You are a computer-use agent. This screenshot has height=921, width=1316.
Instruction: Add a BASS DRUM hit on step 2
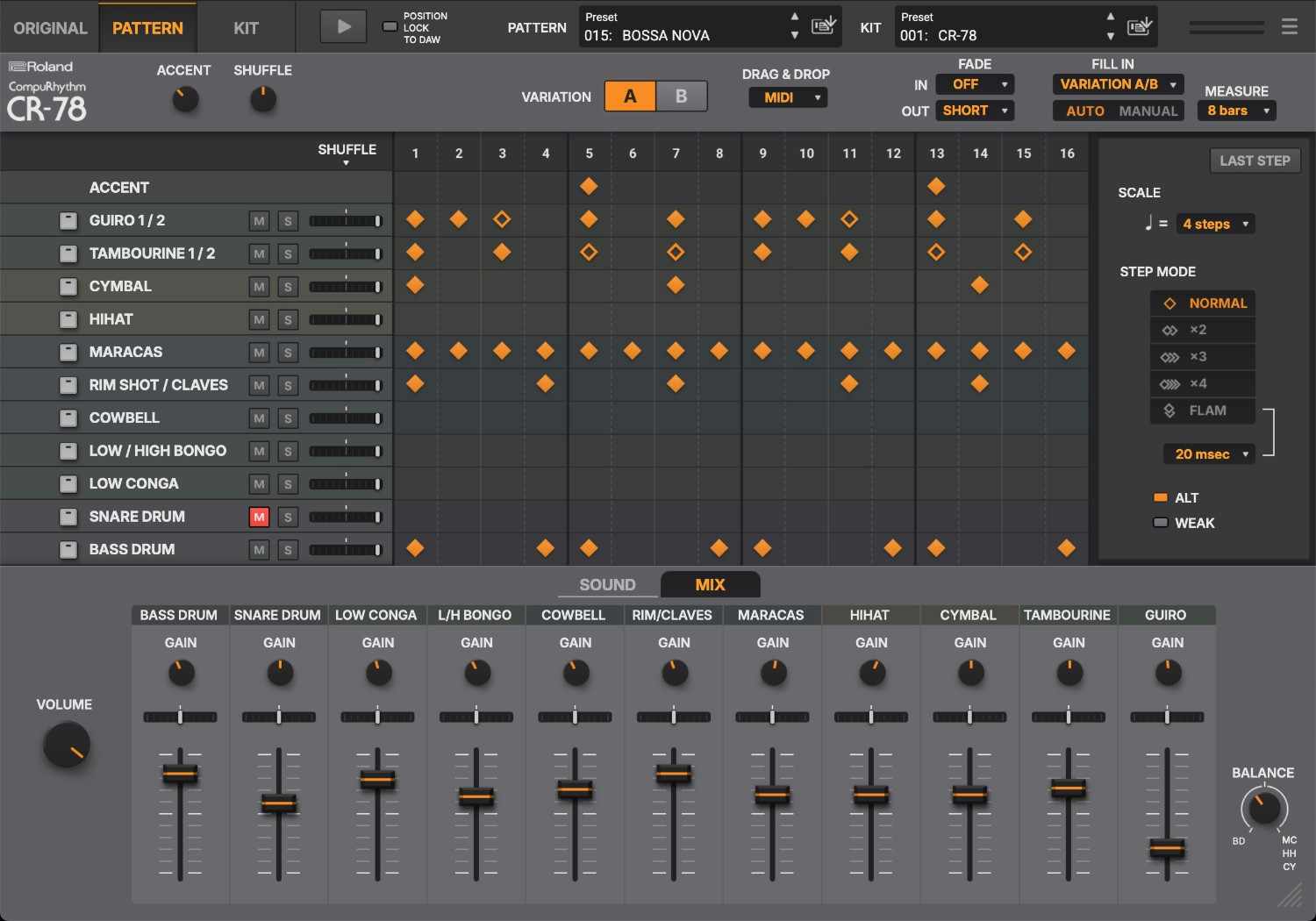pyautogui.click(x=458, y=548)
